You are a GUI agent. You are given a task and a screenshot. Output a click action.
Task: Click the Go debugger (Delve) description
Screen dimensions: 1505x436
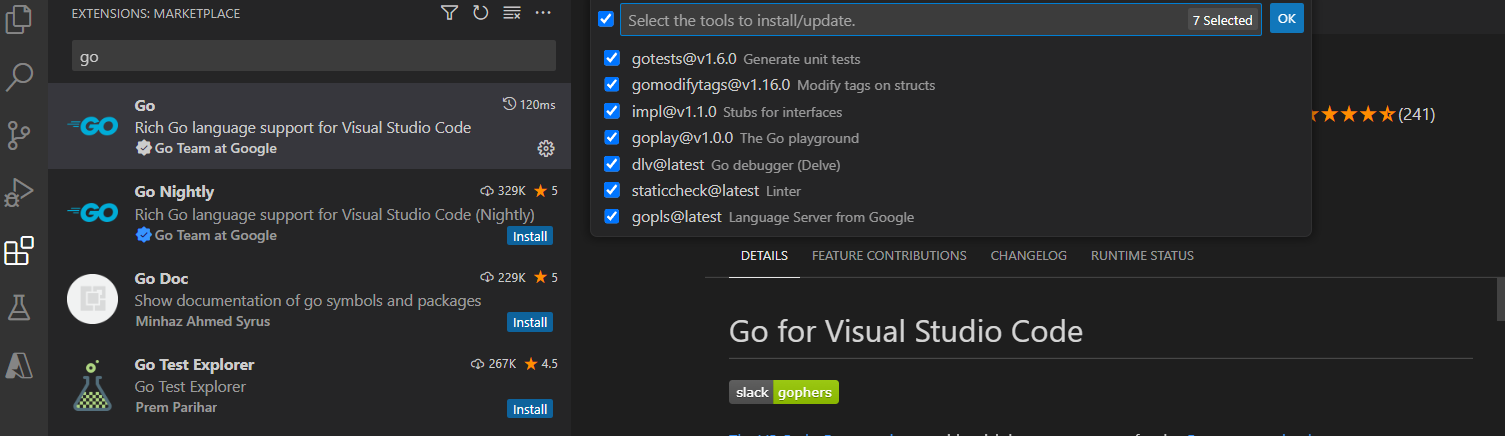[775, 165]
